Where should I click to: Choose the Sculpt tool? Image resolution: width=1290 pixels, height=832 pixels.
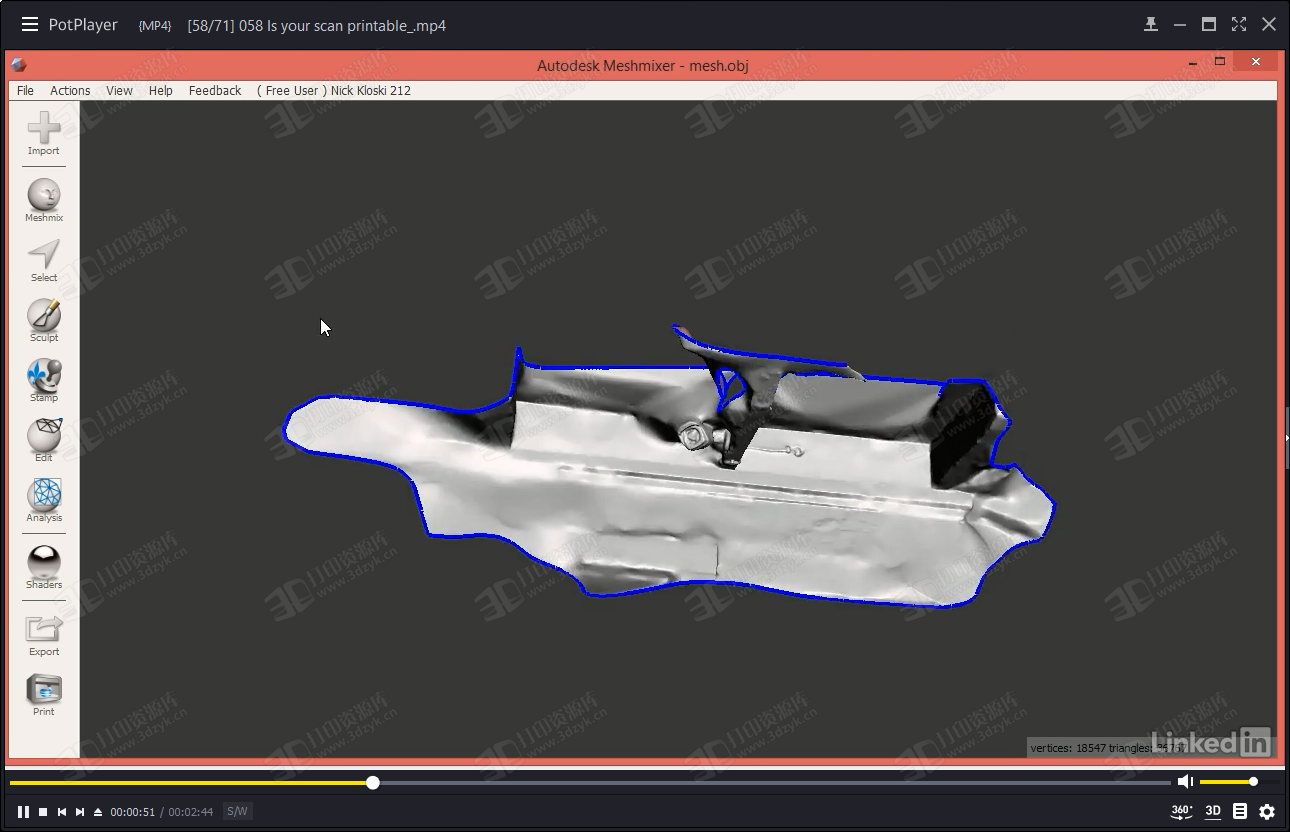coord(44,320)
